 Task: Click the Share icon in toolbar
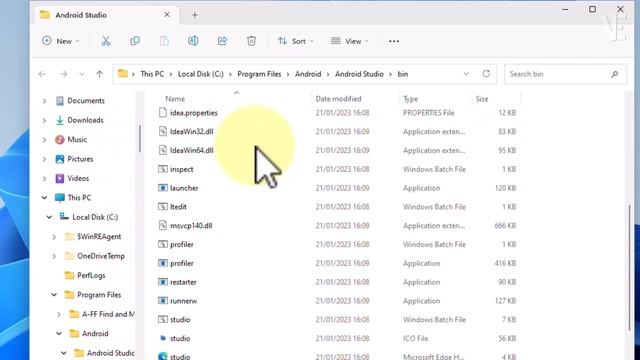(x=222, y=41)
